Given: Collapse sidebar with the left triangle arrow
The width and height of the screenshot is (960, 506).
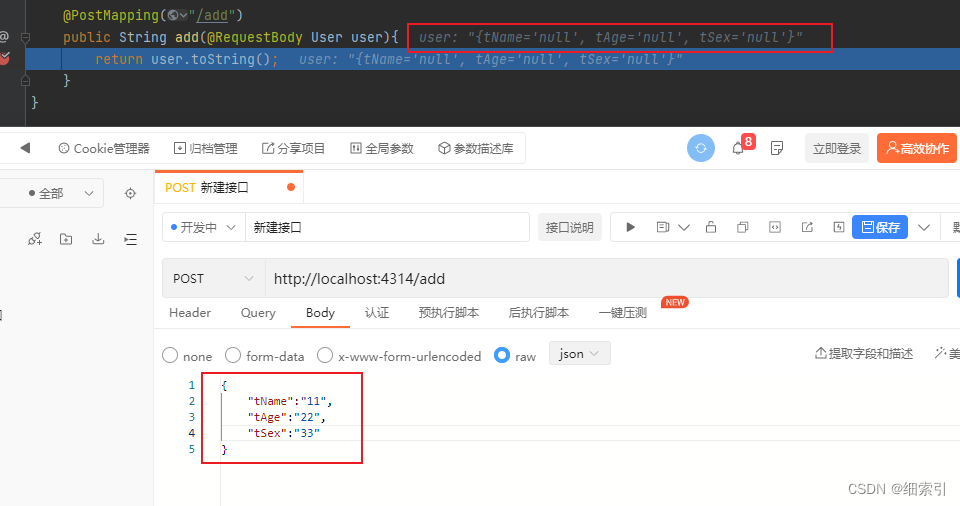Looking at the screenshot, I should pos(25,148).
